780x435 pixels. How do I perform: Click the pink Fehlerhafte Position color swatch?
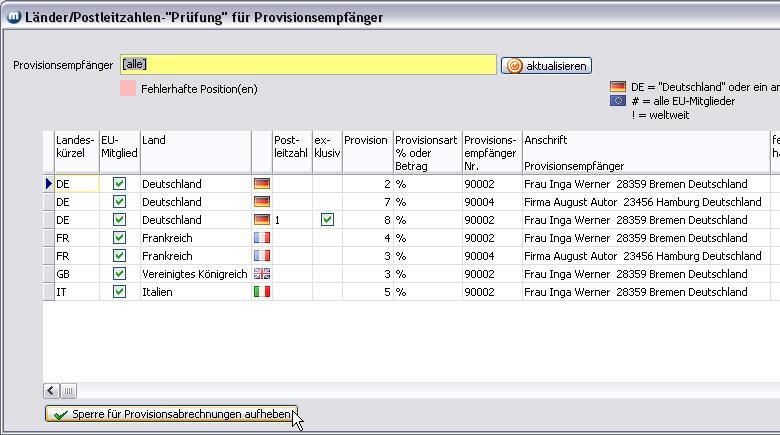[x=128, y=89]
